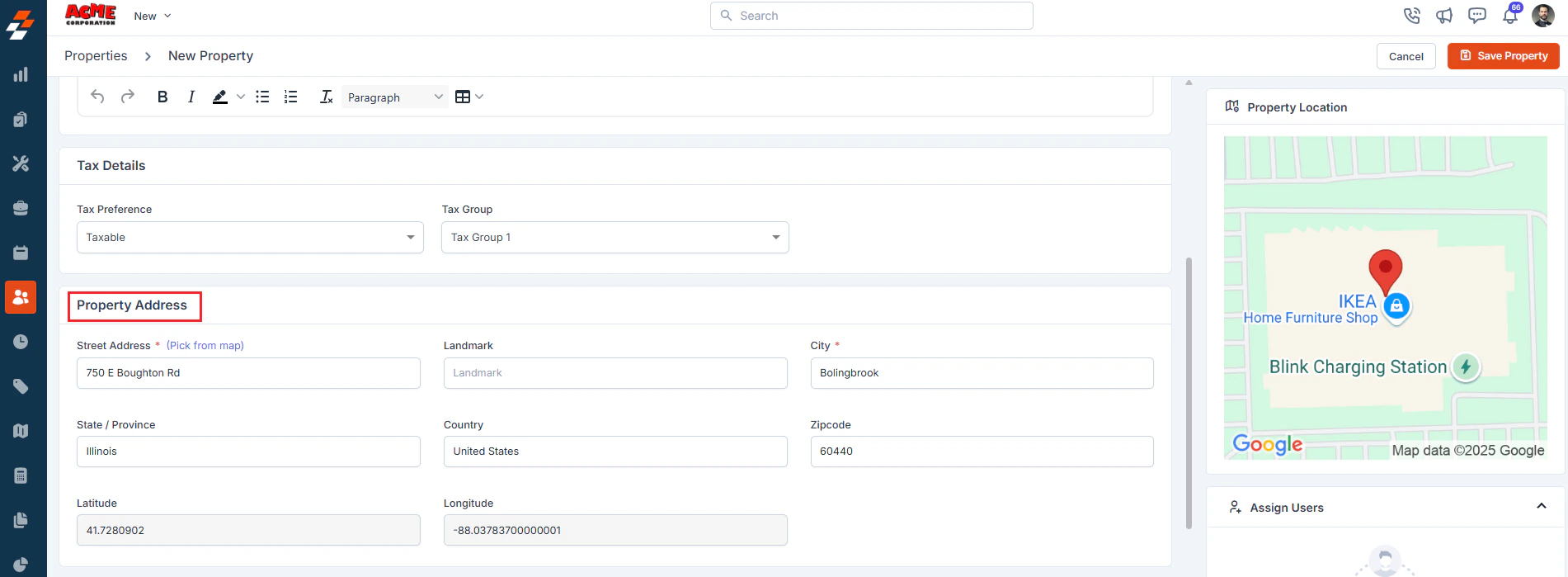Click the sidebar clock icon

pyautogui.click(x=21, y=342)
